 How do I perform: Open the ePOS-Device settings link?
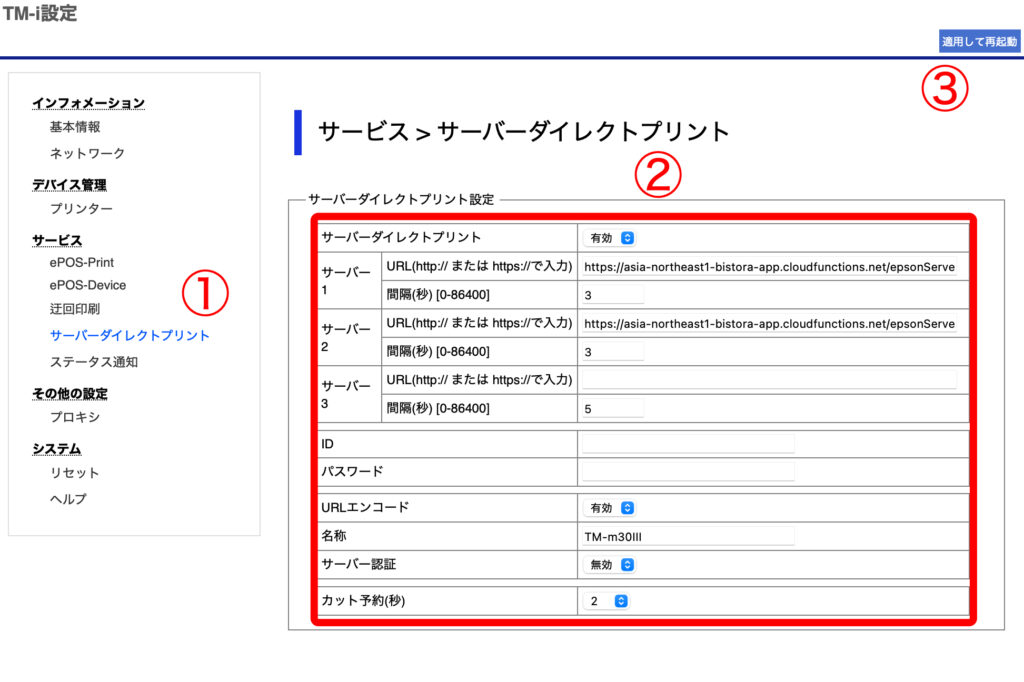pyautogui.click(x=88, y=285)
